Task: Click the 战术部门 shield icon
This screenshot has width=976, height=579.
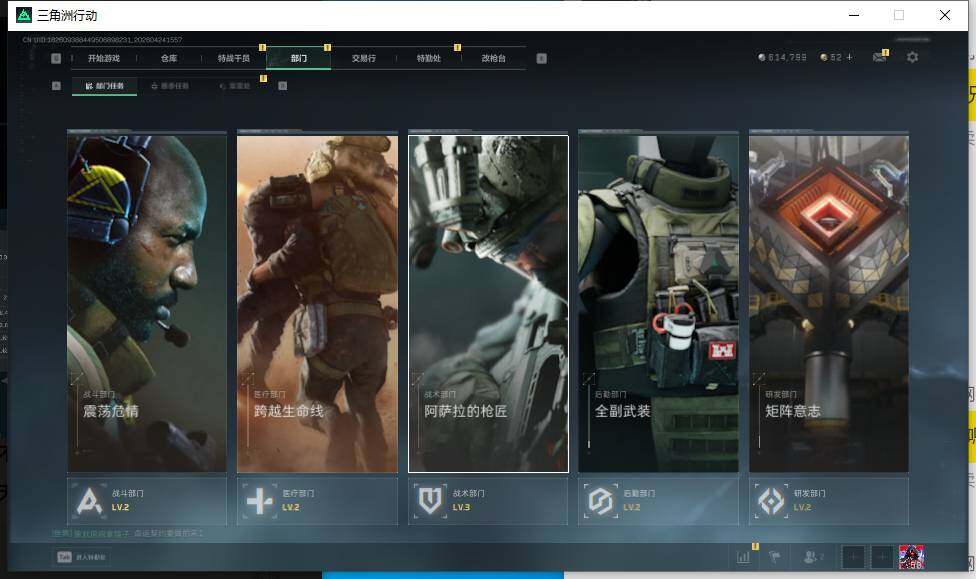Action: 430,501
